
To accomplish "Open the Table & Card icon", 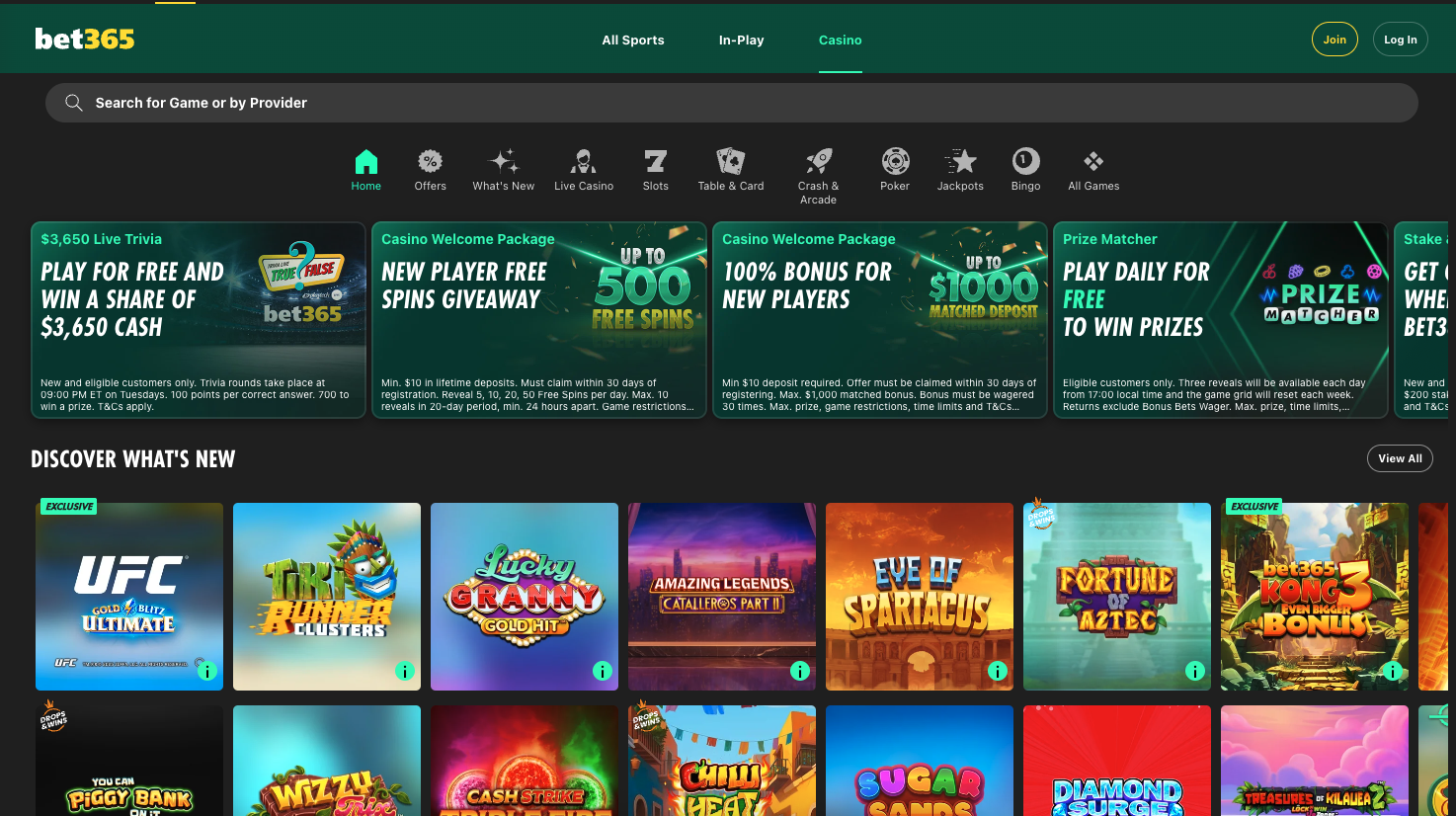I will pos(730,162).
